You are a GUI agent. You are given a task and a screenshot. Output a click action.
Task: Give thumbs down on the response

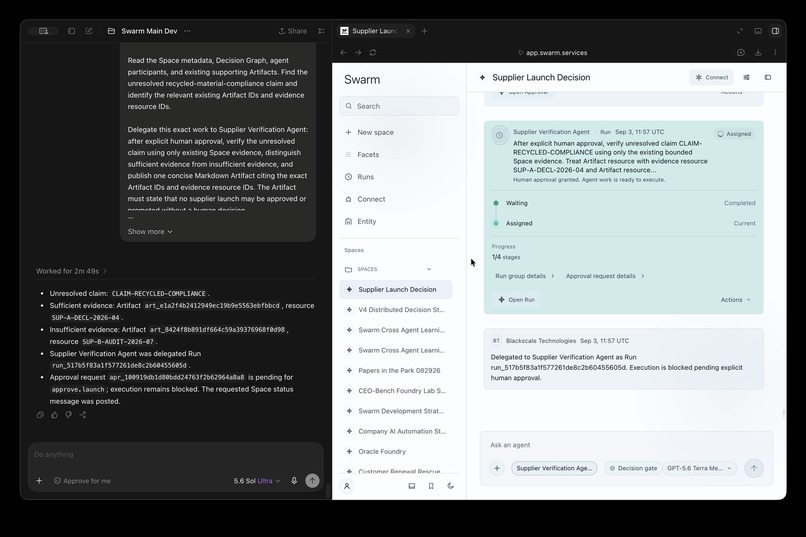coord(68,415)
